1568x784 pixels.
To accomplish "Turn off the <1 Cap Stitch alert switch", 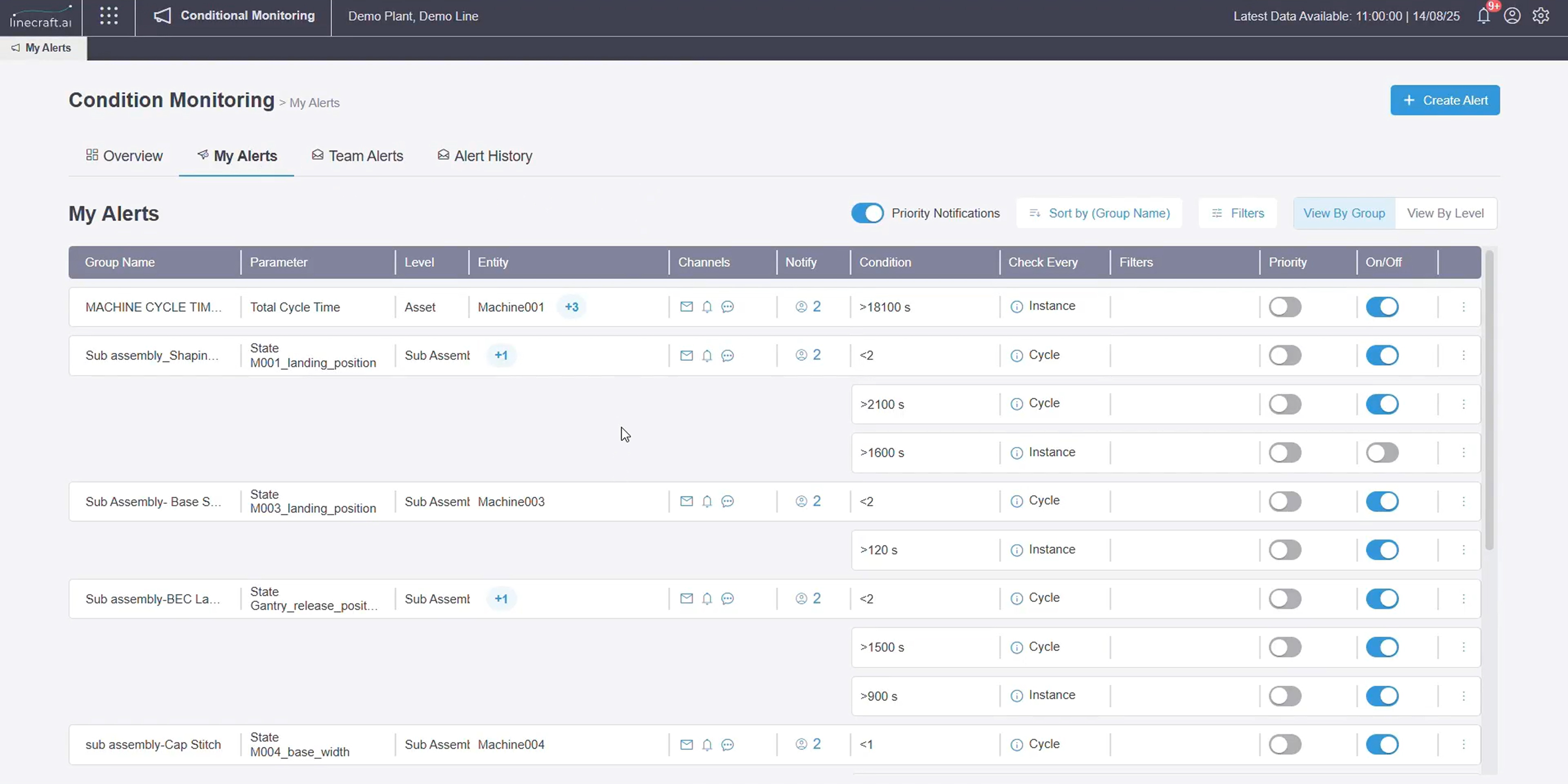I will (1382, 744).
